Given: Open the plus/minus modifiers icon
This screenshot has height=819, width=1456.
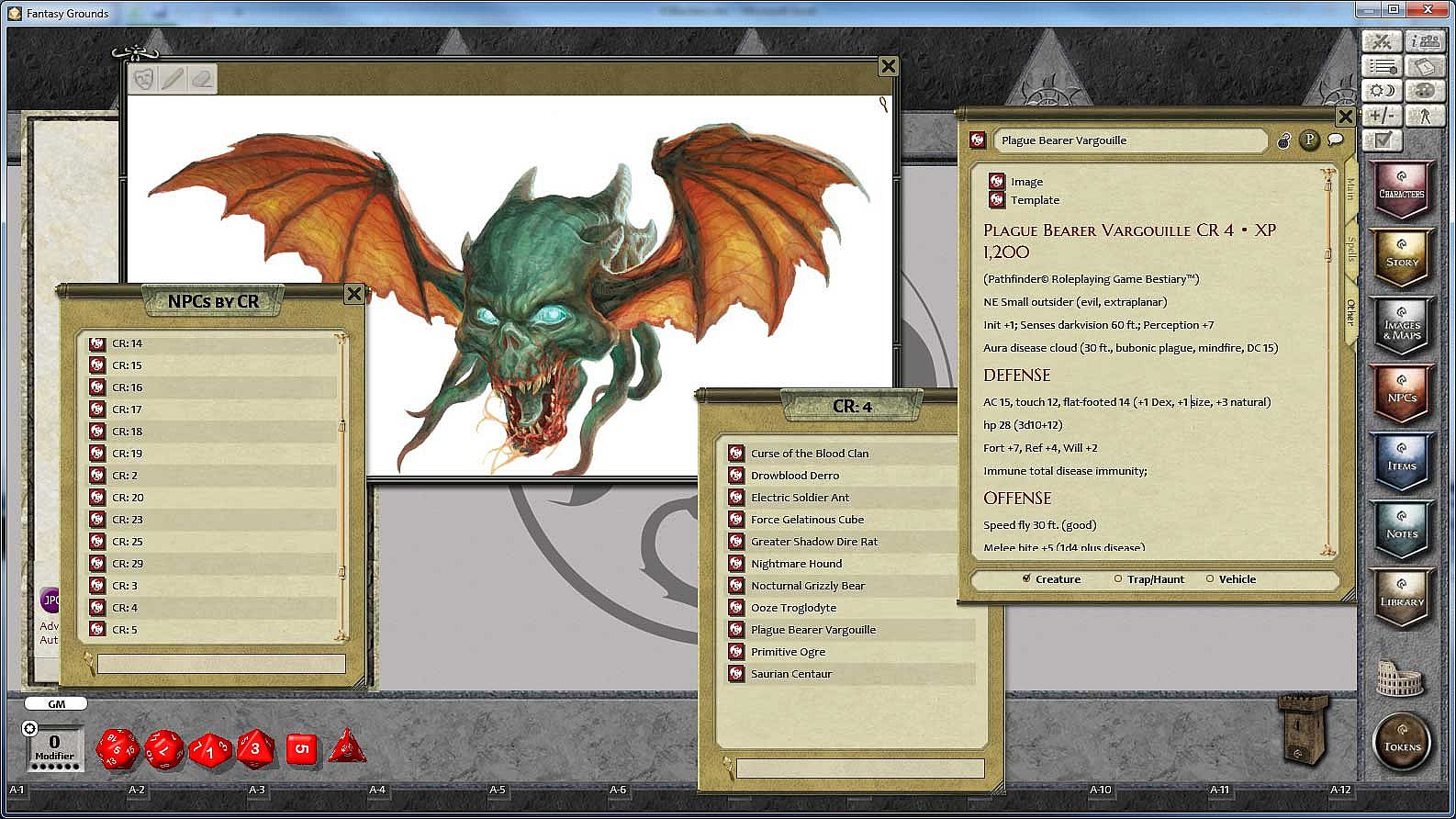Looking at the screenshot, I should point(1381,115).
